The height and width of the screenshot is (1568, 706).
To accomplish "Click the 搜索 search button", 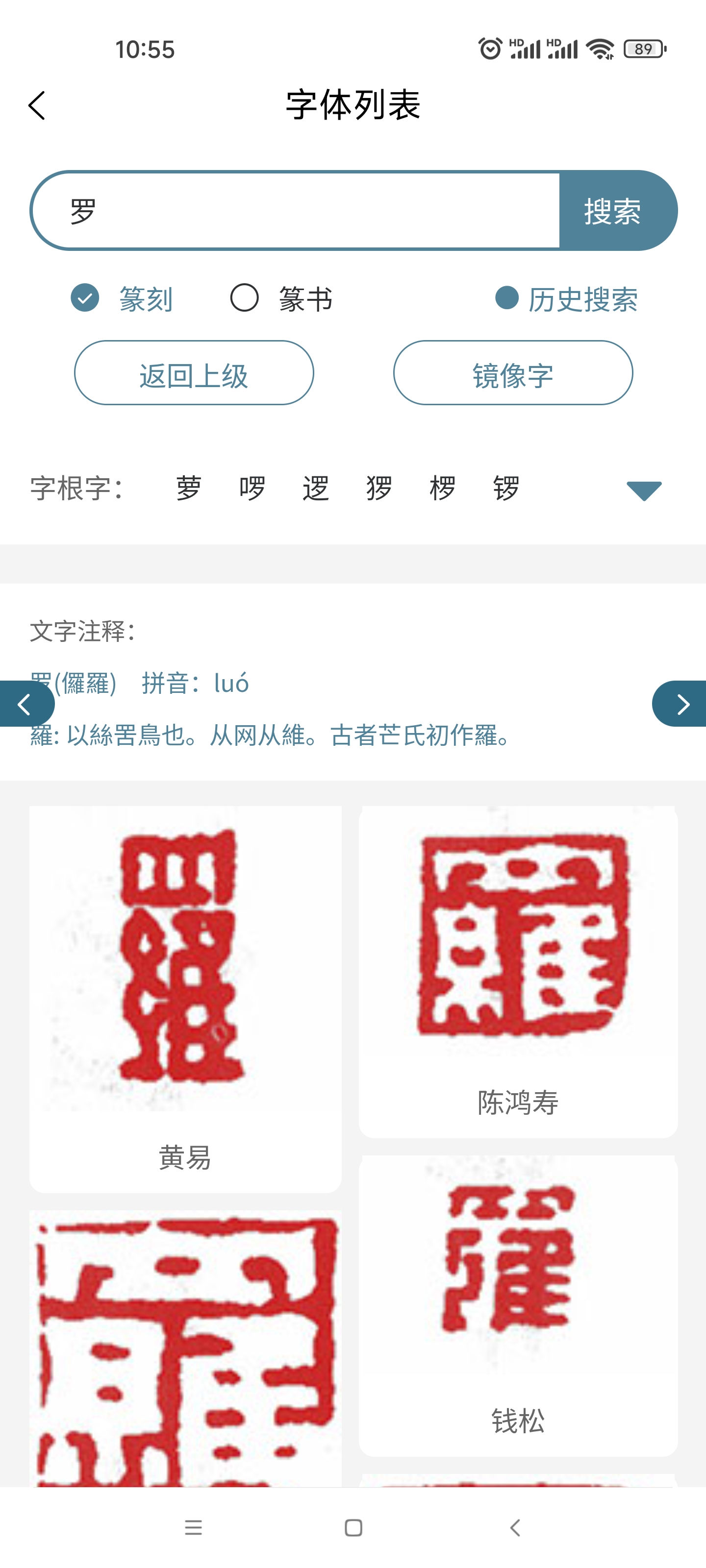I will pyautogui.click(x=616, y=211).
